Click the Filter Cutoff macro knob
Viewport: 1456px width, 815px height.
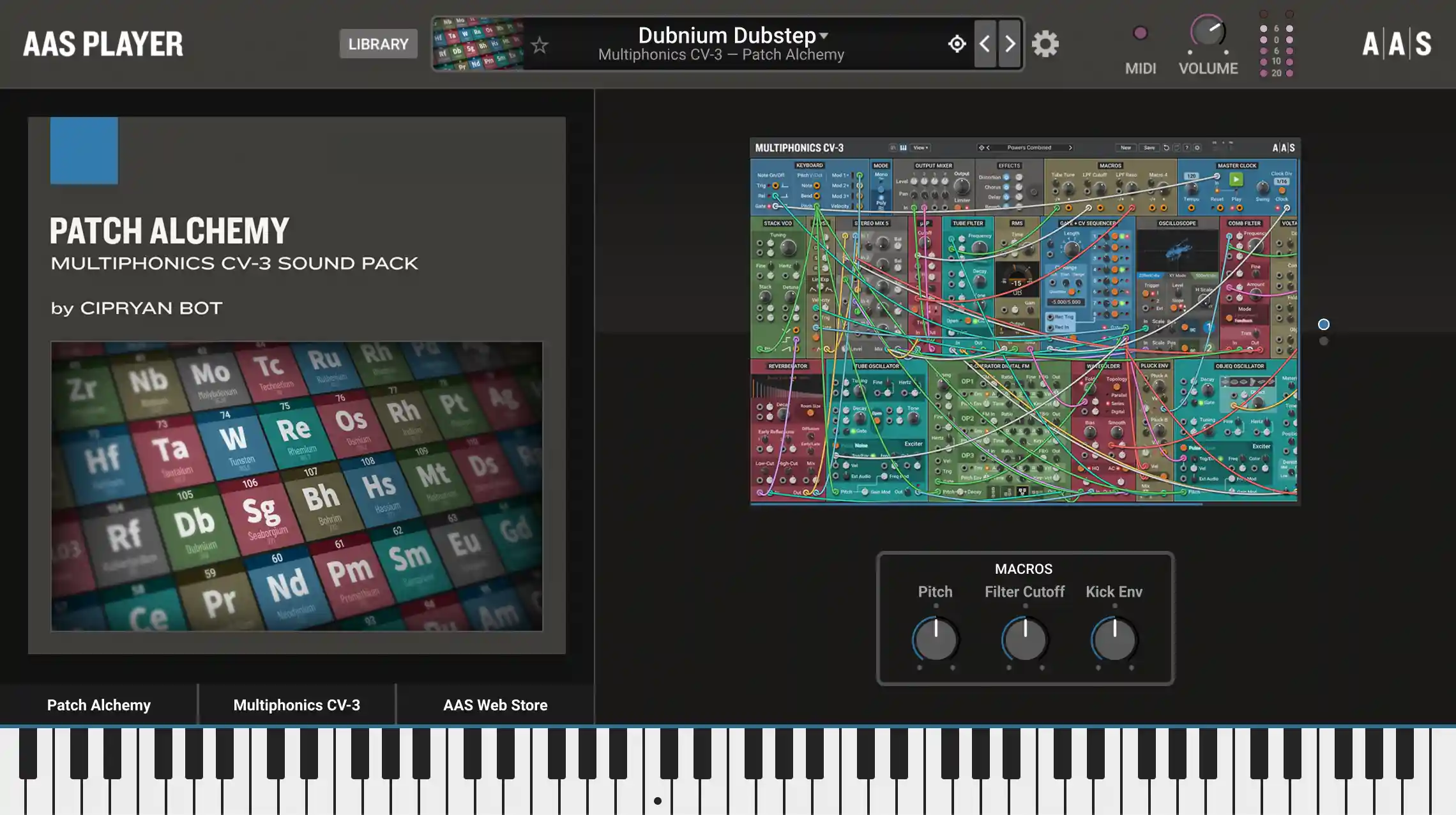[1025, 639]
